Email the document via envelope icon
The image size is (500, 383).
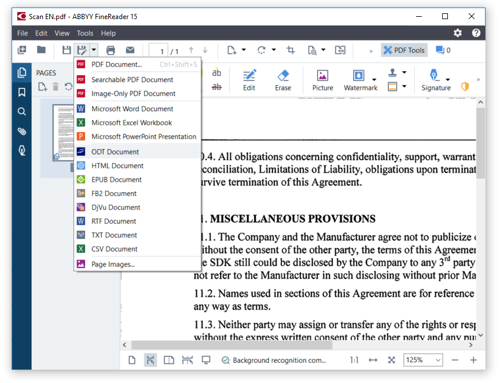click(130, 50)
